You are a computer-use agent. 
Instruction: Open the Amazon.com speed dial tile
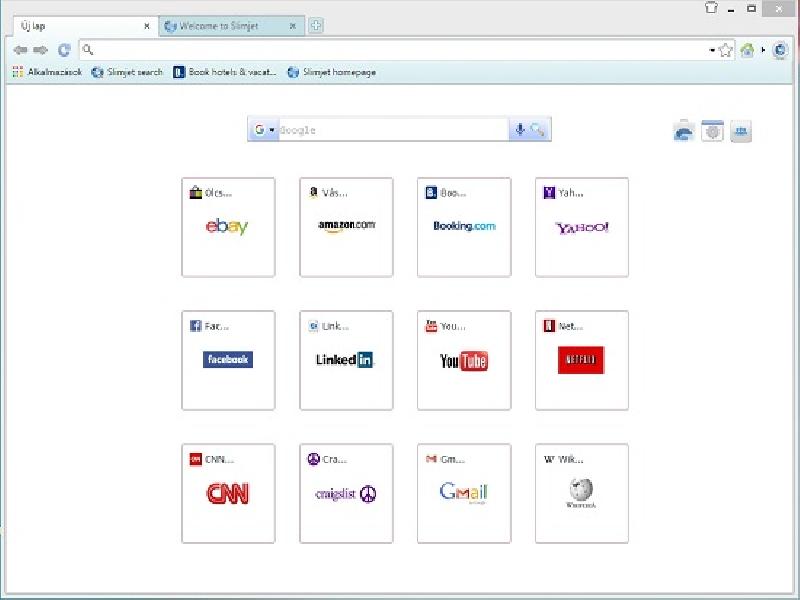tap(346, 227)
